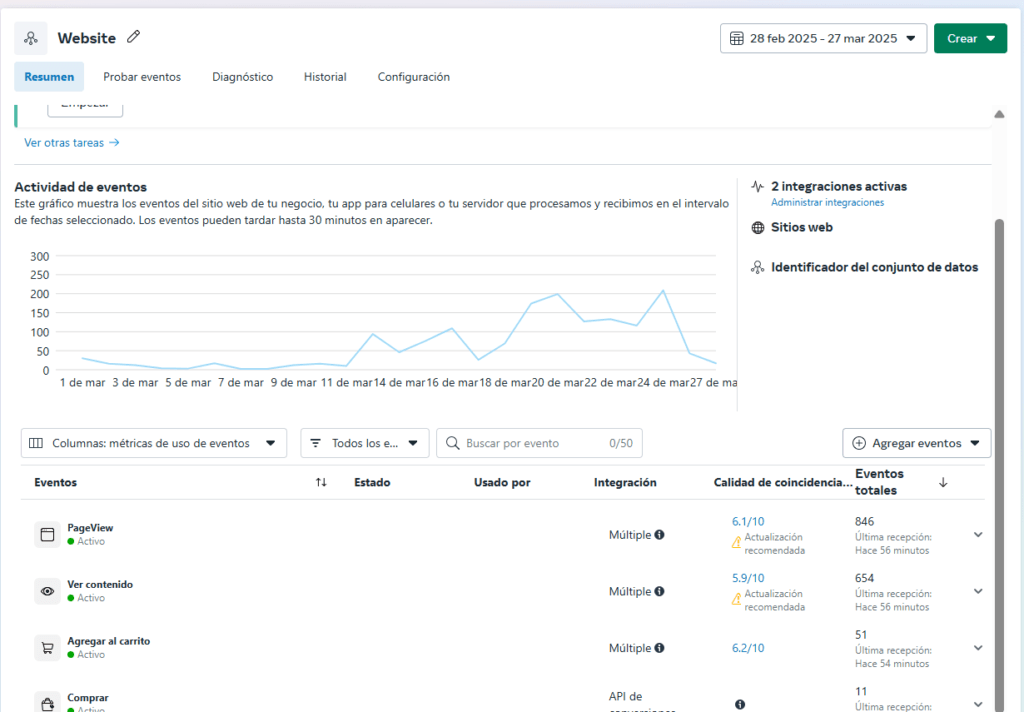Expand the Agregar al carrito row chevron

pos(978,648)
